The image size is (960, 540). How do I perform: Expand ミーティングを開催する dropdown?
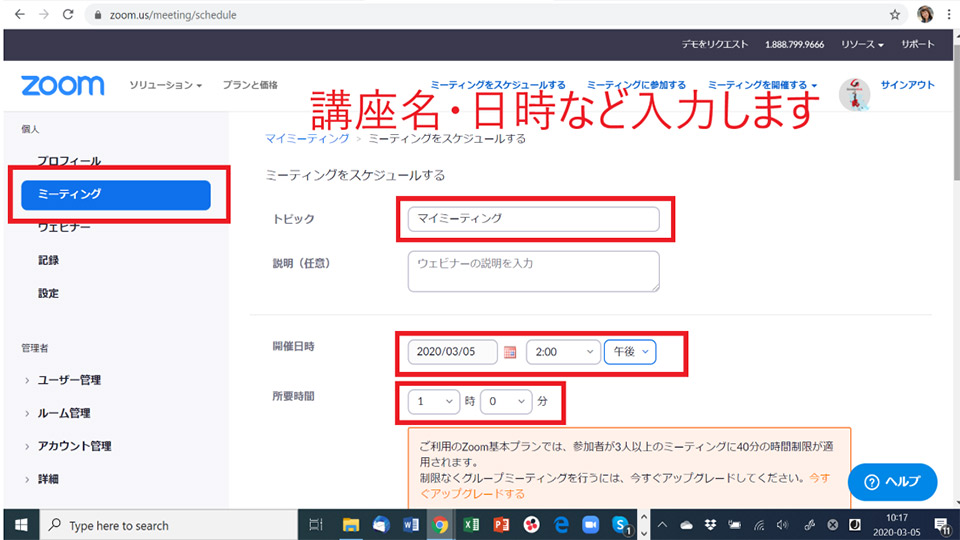coord(762,84)
